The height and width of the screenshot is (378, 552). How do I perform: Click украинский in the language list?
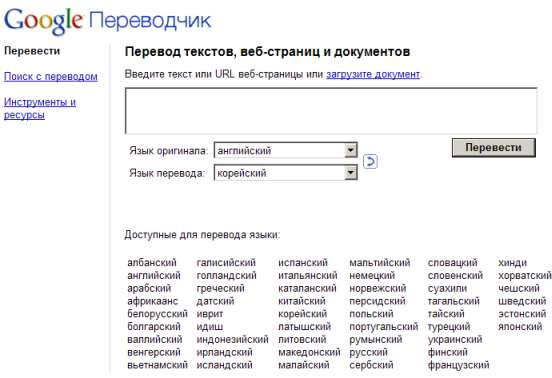click(x=455, y=339)
